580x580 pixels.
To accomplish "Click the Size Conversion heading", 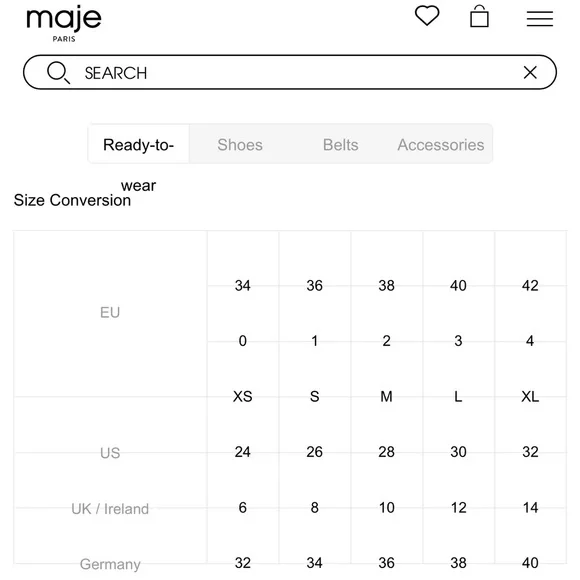I will coord(72,200).
